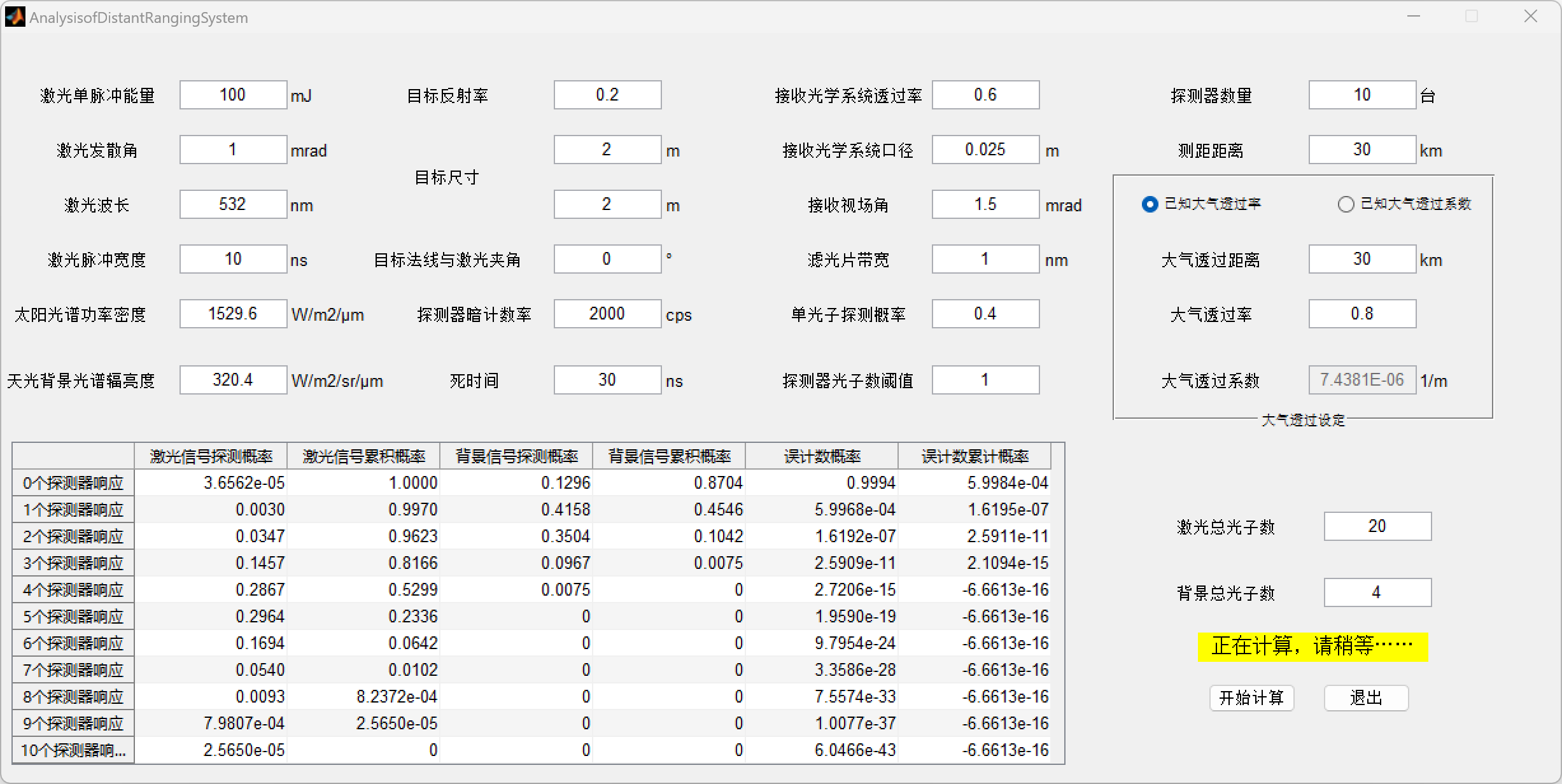
Task: Edit the 激光脉冲宽度 input field
Action: click(233, 259)
